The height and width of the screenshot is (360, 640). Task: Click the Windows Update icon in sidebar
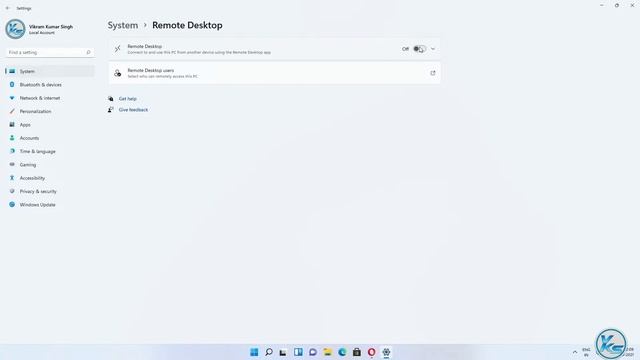(12, 204)
